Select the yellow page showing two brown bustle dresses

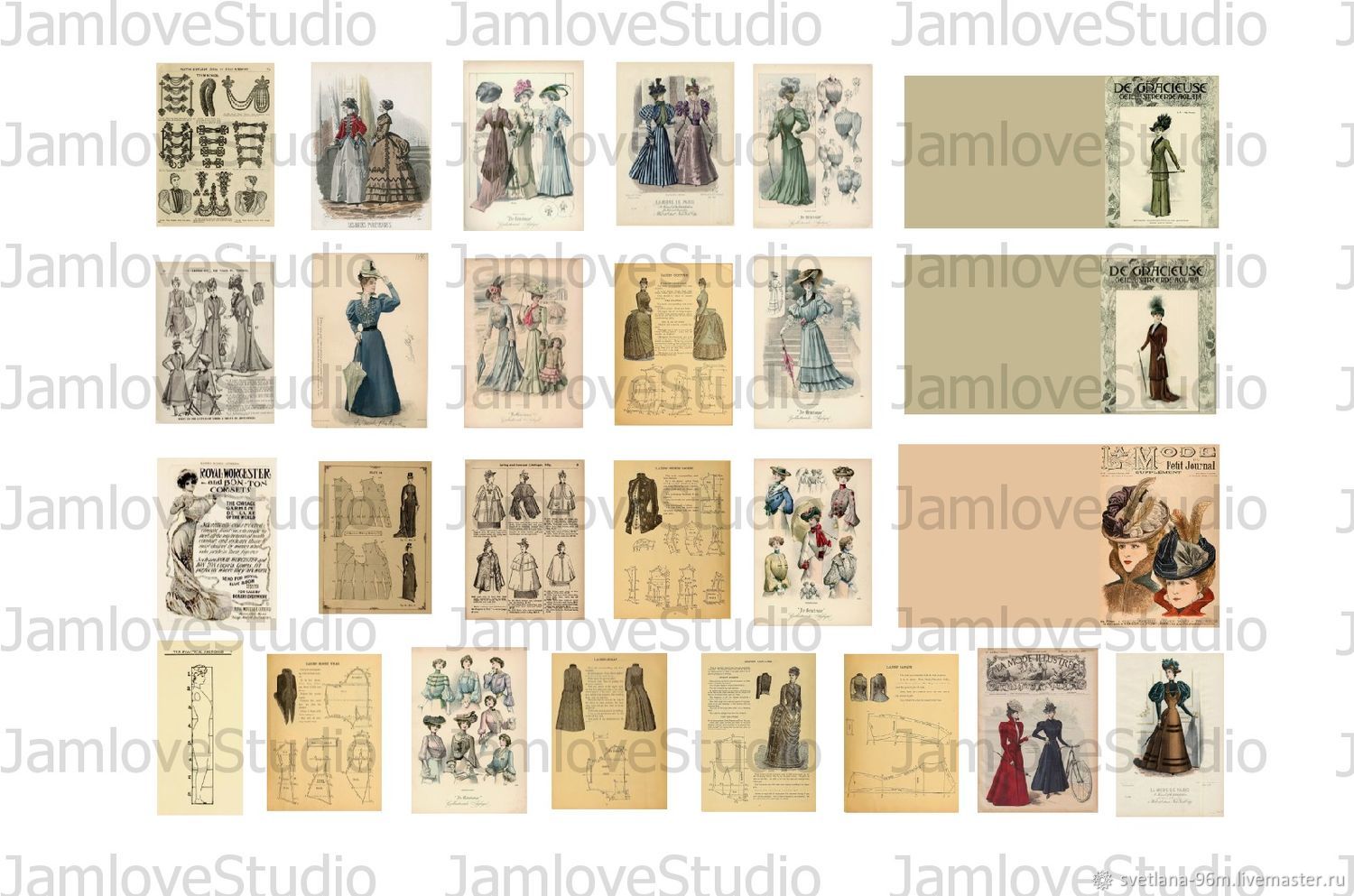coord(673,344)
